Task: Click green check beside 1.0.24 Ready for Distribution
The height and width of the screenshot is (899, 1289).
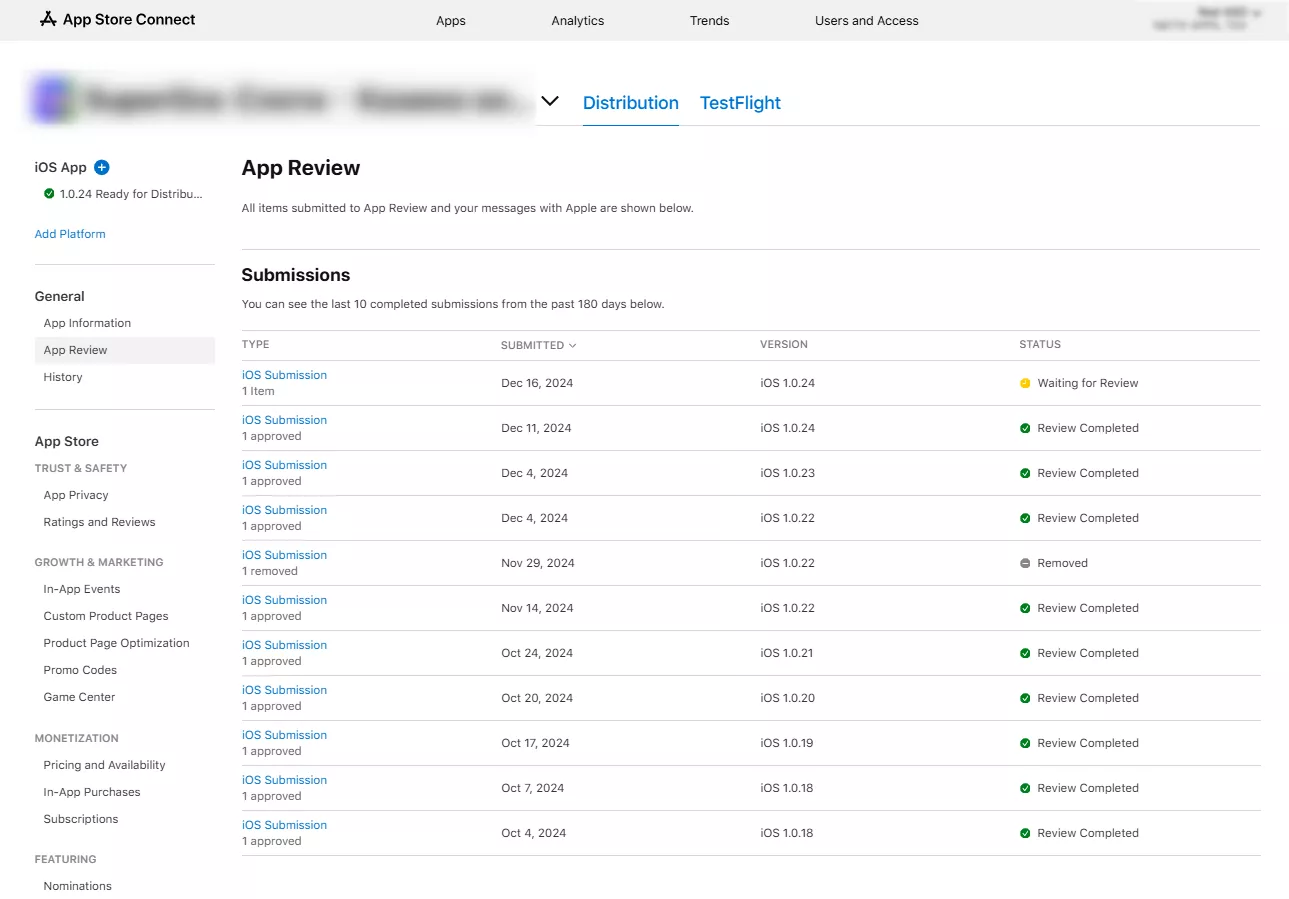Action: pyautogui.click(x=49, y=194)
